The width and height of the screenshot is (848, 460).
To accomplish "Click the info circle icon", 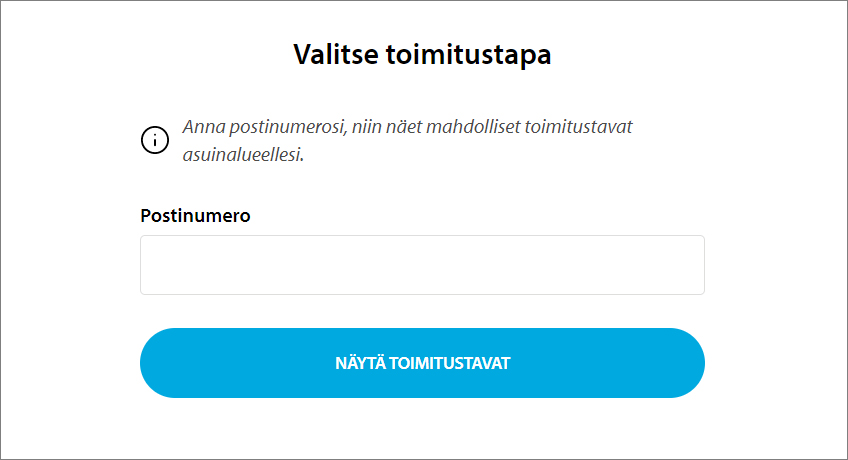I will click(155, 141).
